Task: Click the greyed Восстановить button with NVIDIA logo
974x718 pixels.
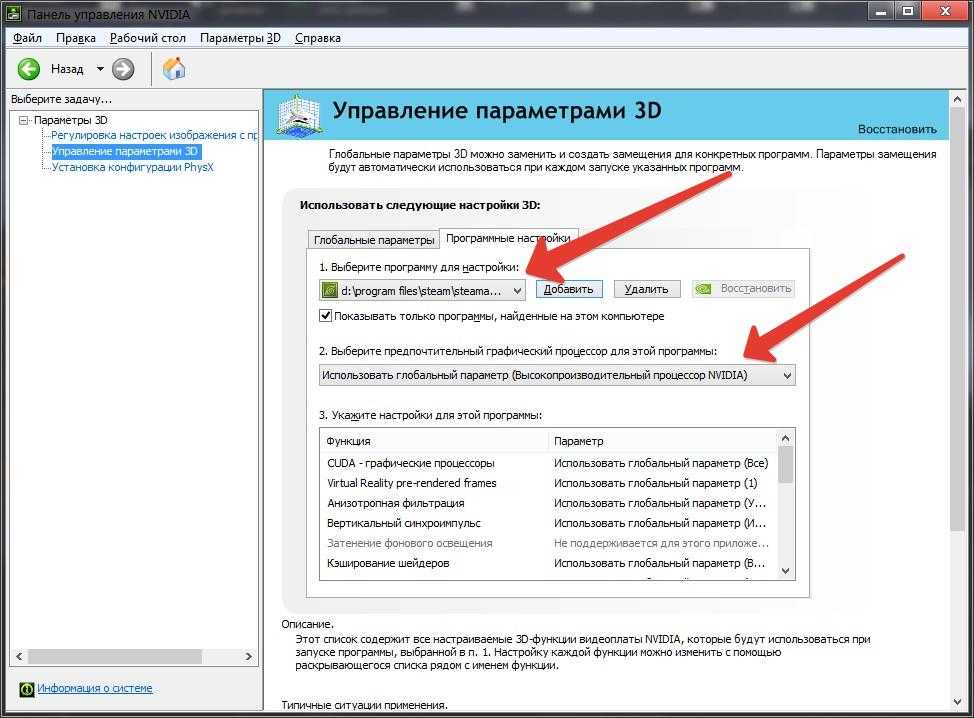Action: 744,289
